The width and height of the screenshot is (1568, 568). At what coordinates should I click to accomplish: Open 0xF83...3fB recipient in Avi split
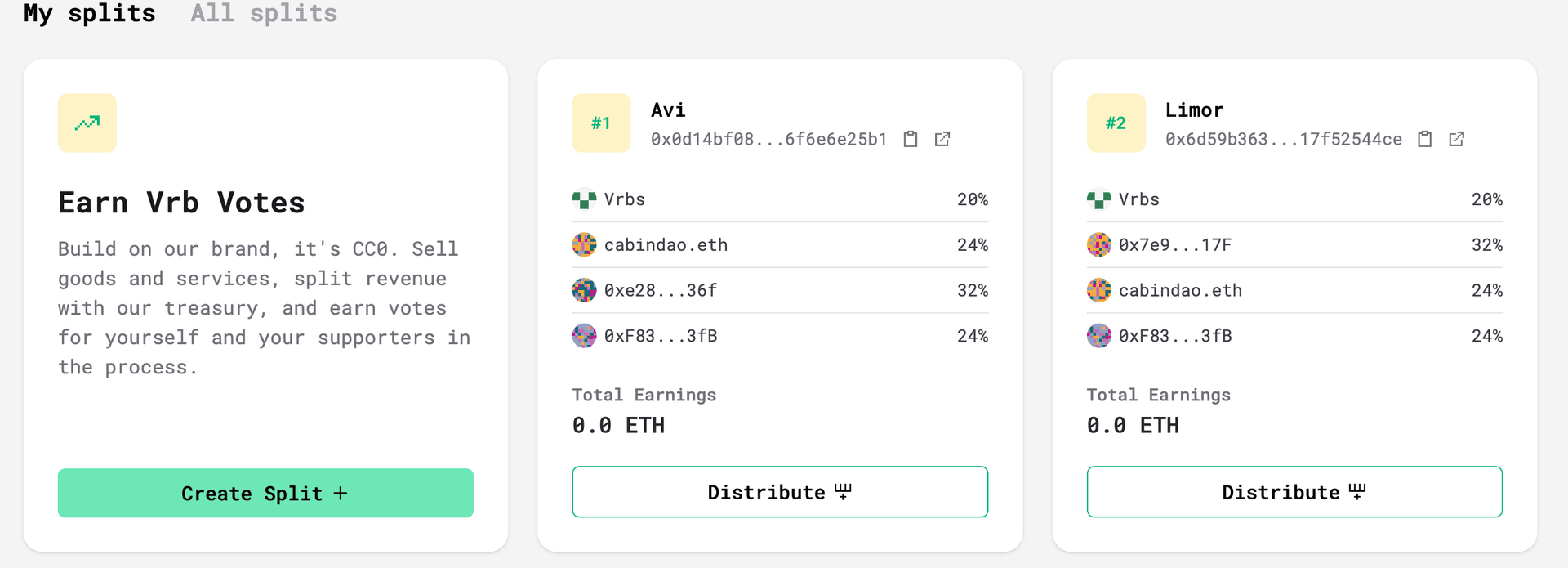coord(780,336)
